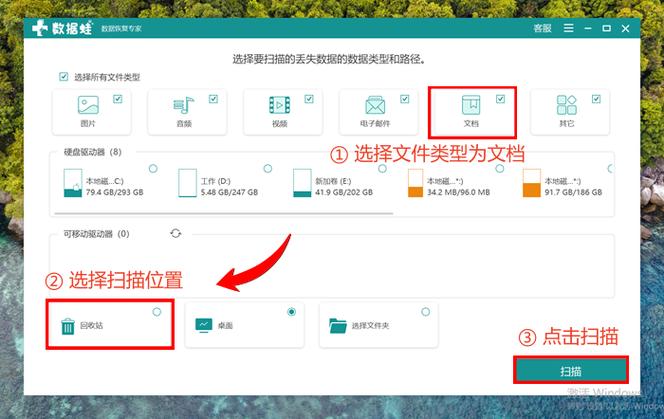Click the 数据蛙 logo
Screen dimensions: 664x419
click(x=63, y=28)
